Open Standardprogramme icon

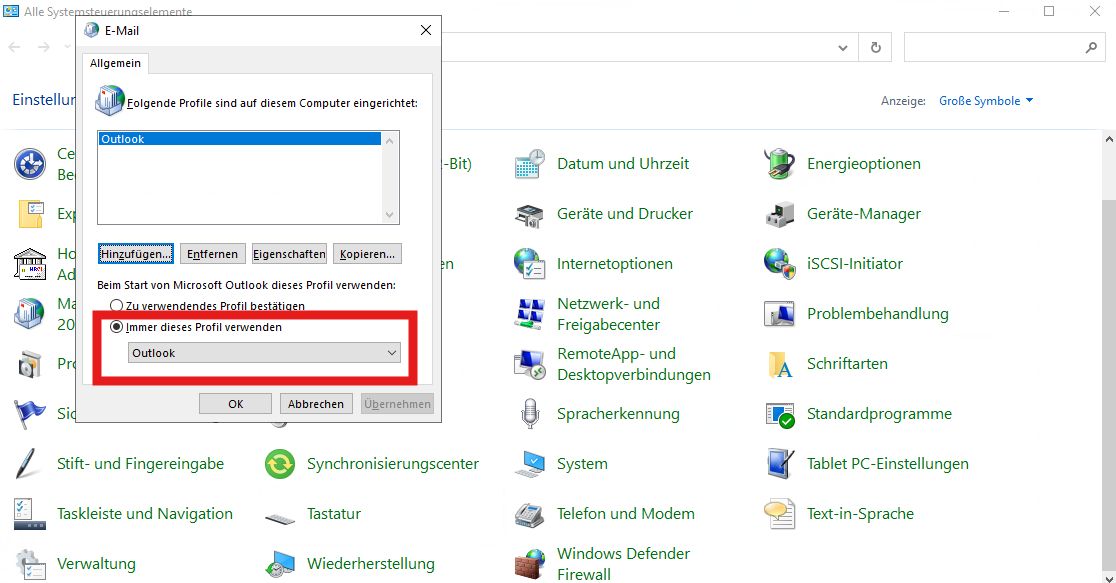(x=779, y=414)
